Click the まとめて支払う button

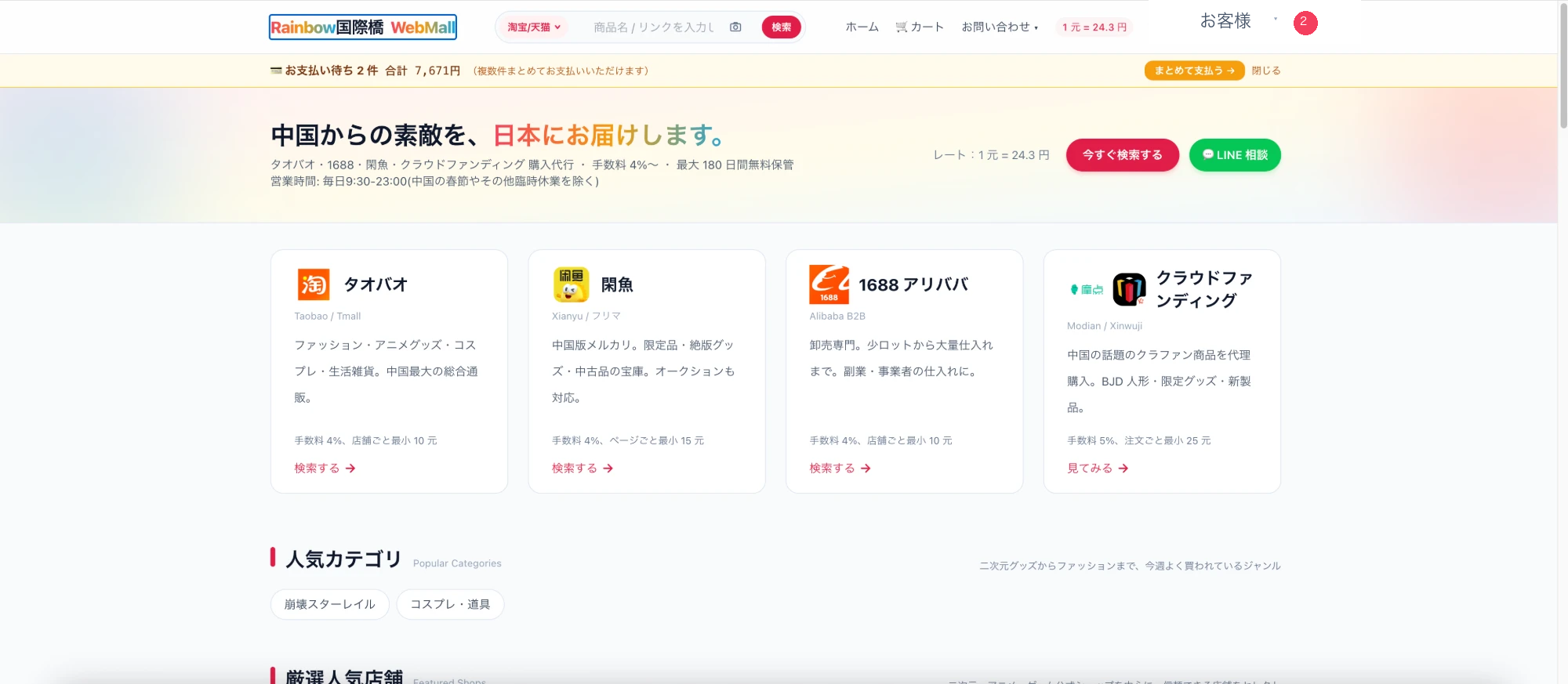(1194, 71)
